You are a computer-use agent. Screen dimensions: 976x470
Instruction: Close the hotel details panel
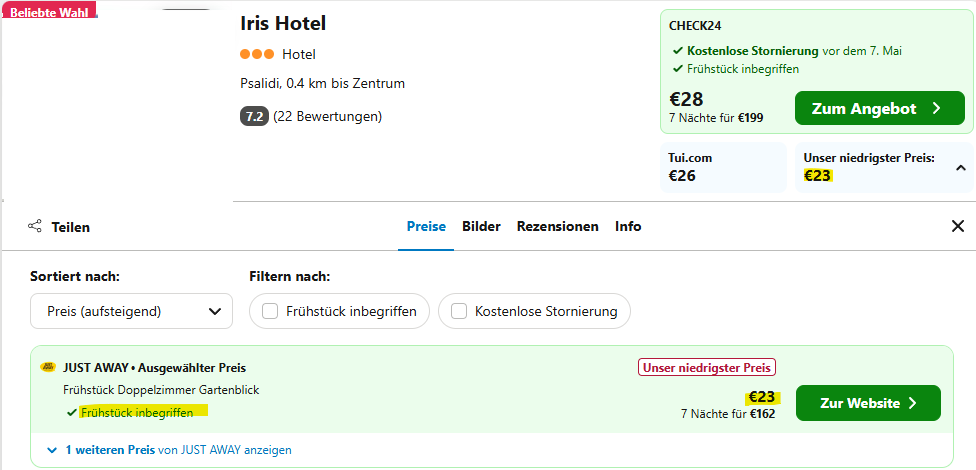click(958, 226)
